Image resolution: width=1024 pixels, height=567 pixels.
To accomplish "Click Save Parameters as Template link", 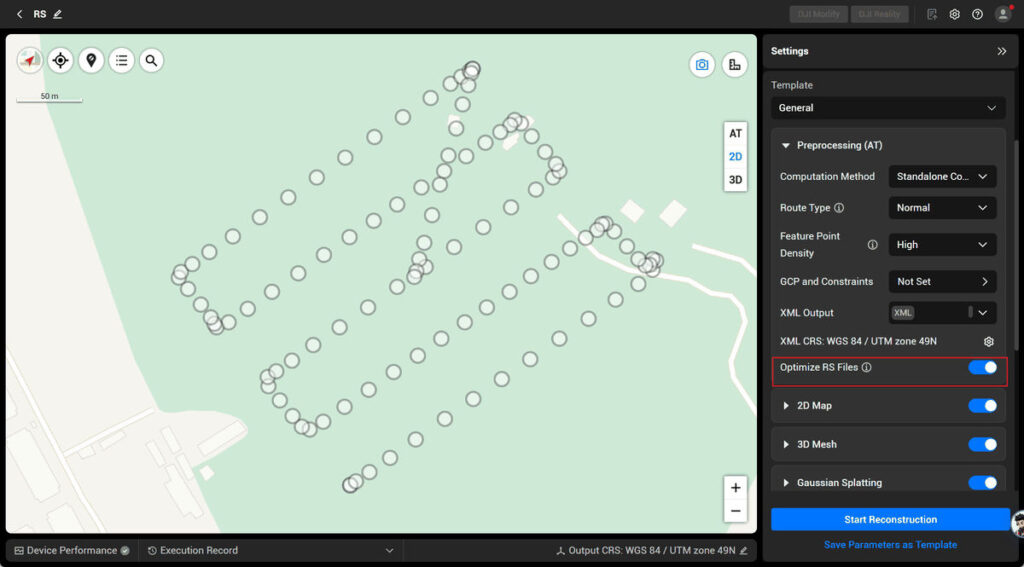I will (x=890, y=544).
